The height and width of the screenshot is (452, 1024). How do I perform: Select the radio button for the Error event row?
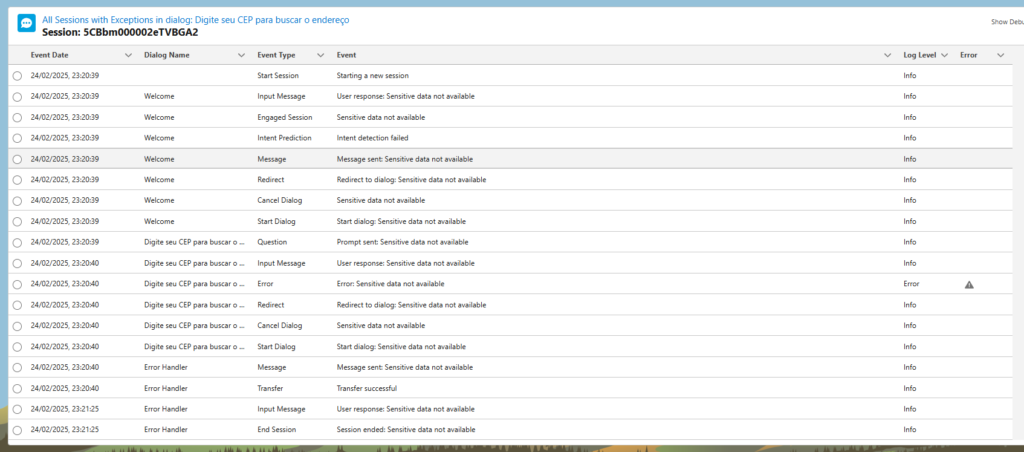coord(17,284)
